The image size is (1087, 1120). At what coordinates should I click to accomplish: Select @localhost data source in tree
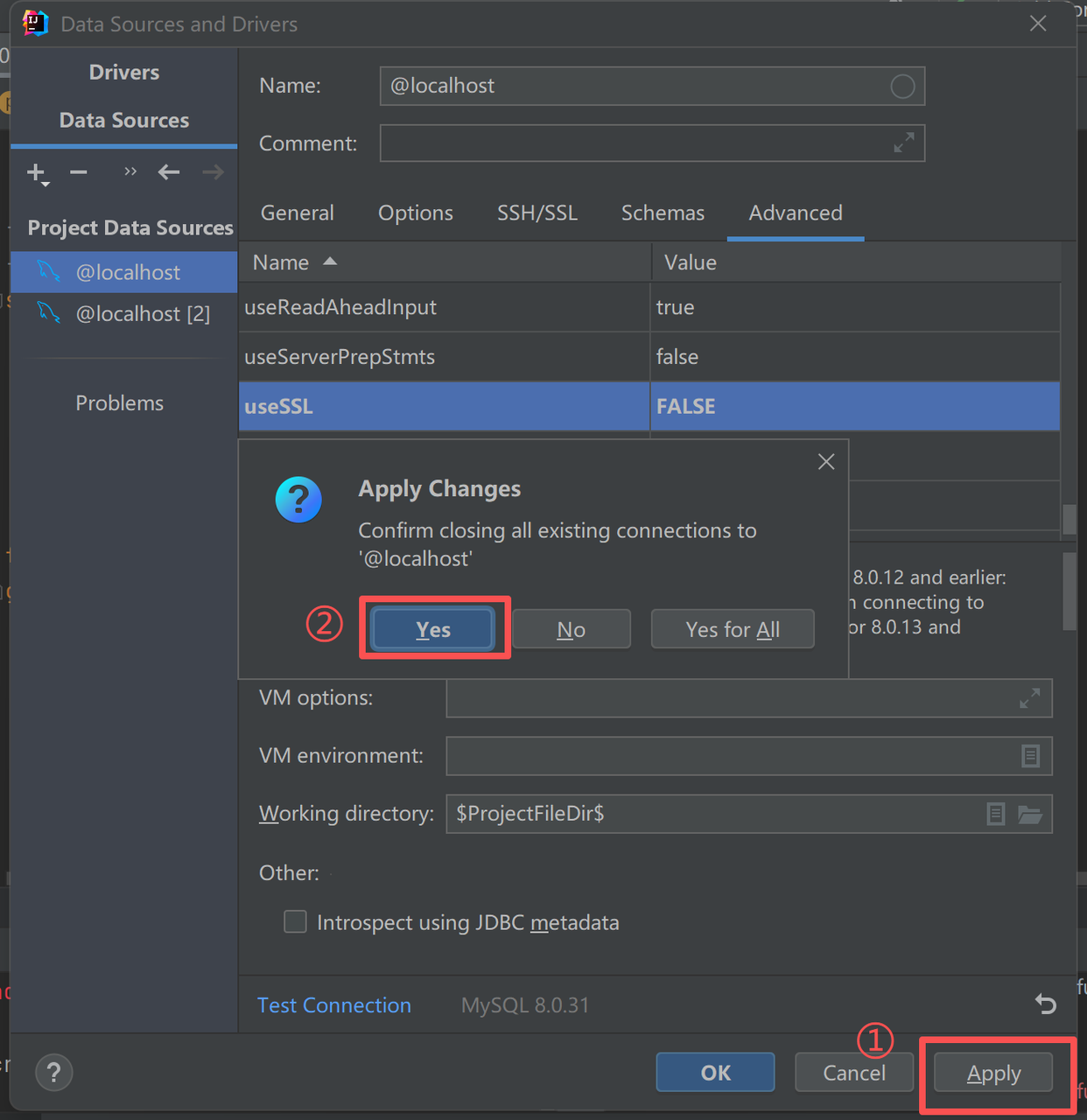click(124, 272)
